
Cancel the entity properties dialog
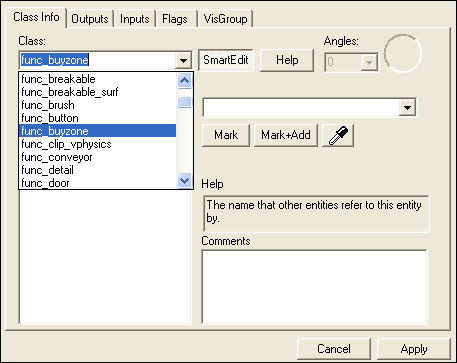coord(334,349)
